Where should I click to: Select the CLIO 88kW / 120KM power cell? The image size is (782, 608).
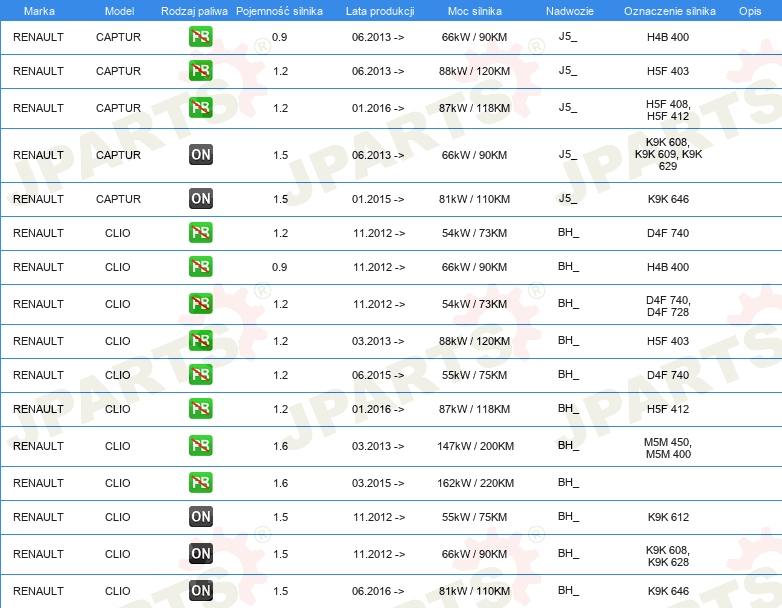point(474,341)
